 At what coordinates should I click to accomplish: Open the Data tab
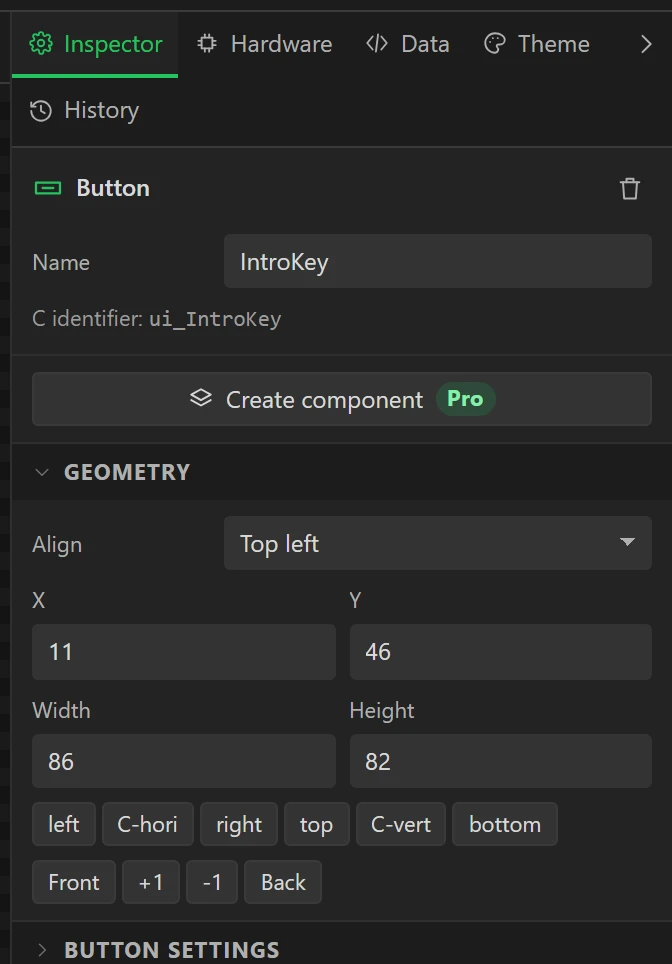[408, 44]
